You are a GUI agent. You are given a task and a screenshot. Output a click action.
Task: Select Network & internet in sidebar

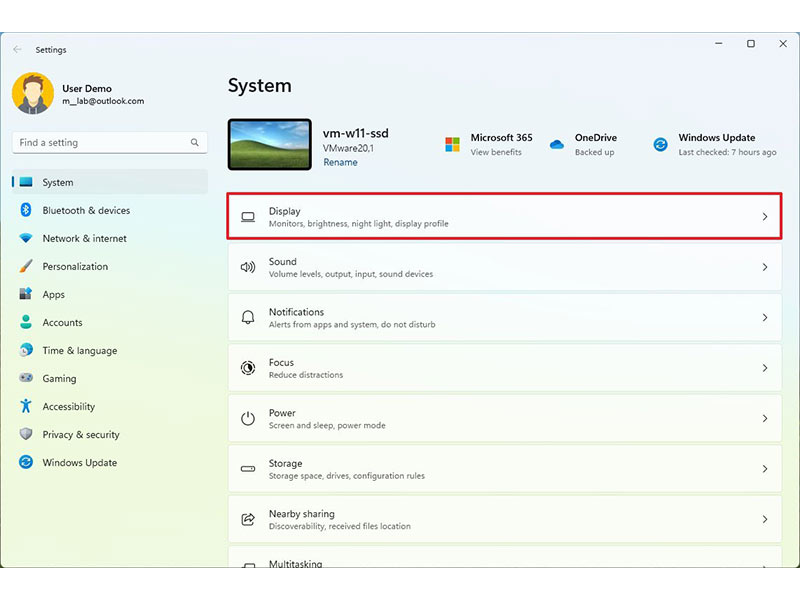[110, 238]
